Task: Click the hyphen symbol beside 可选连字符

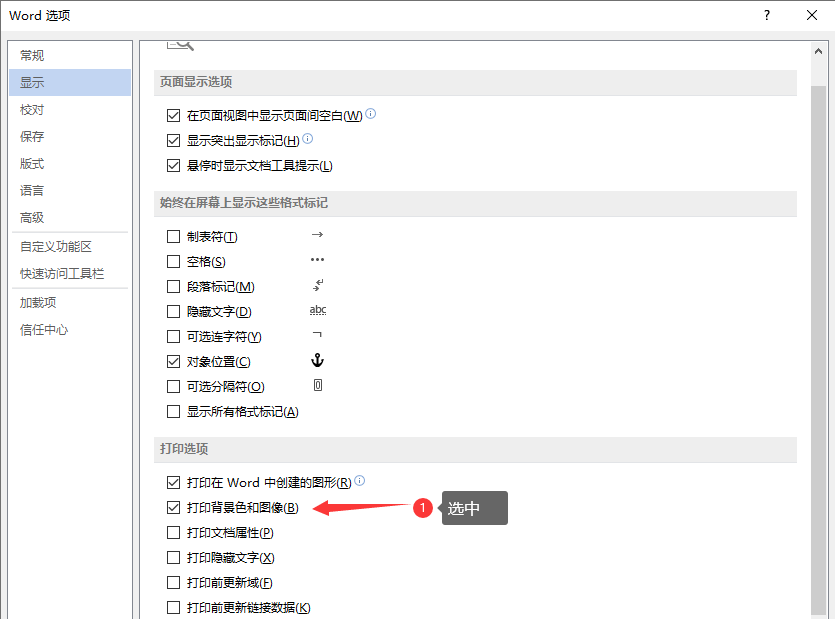Action: coord(317,334)
